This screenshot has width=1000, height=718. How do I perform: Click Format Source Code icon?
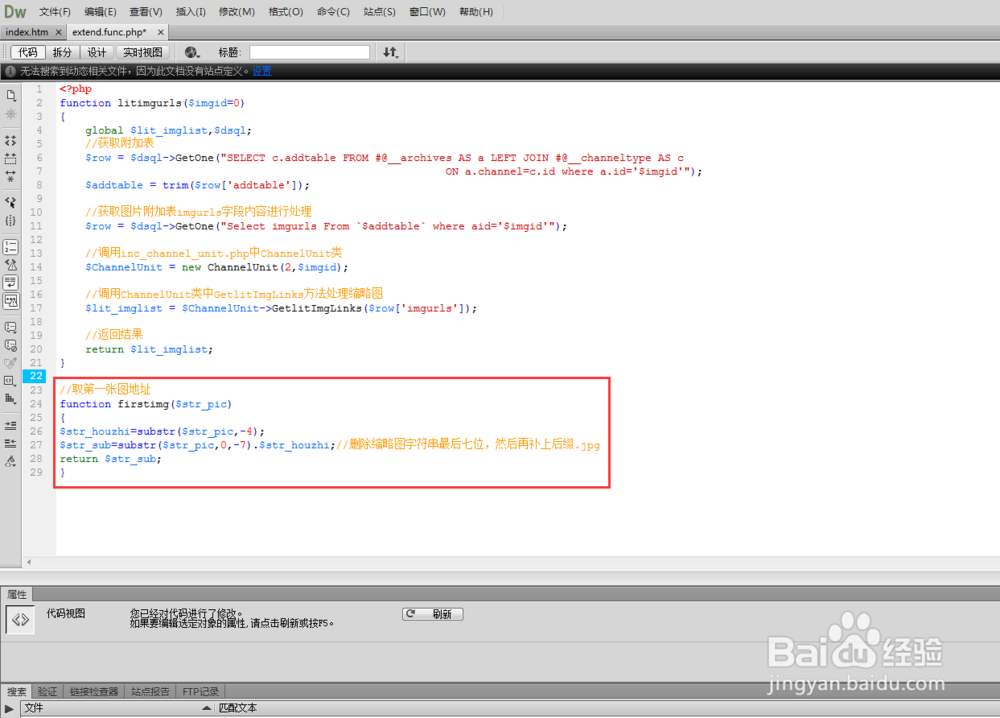click(11, 461)
